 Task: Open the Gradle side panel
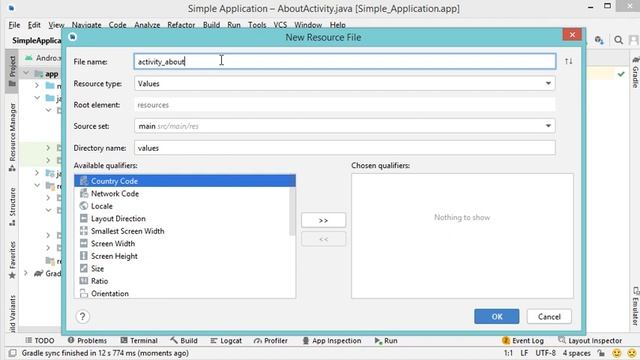click(635, 72)
